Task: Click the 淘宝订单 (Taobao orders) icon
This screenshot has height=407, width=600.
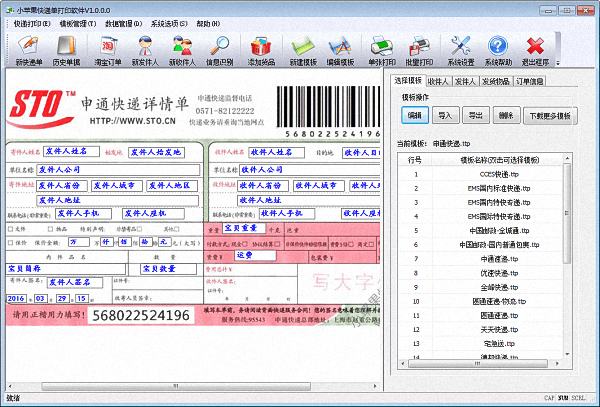Action: click(x=108, y=47)
